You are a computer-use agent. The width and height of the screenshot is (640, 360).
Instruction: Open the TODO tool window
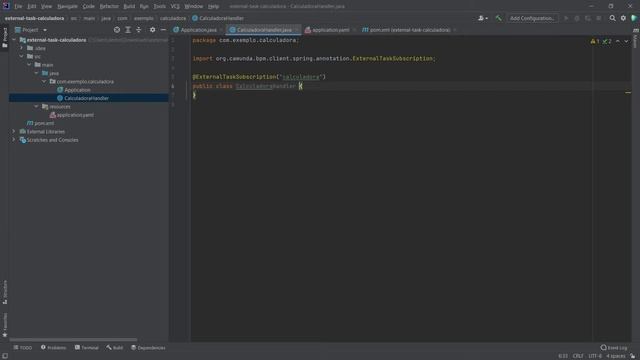tap(23, 348)
